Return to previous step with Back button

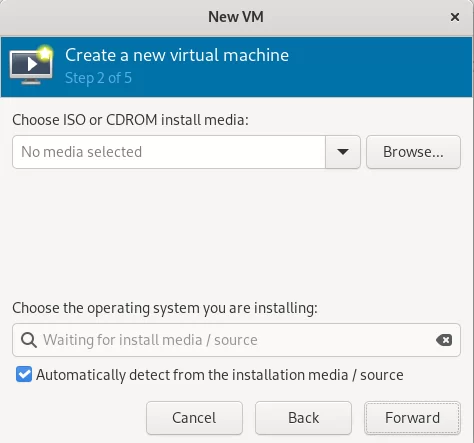tap(303, 418)
